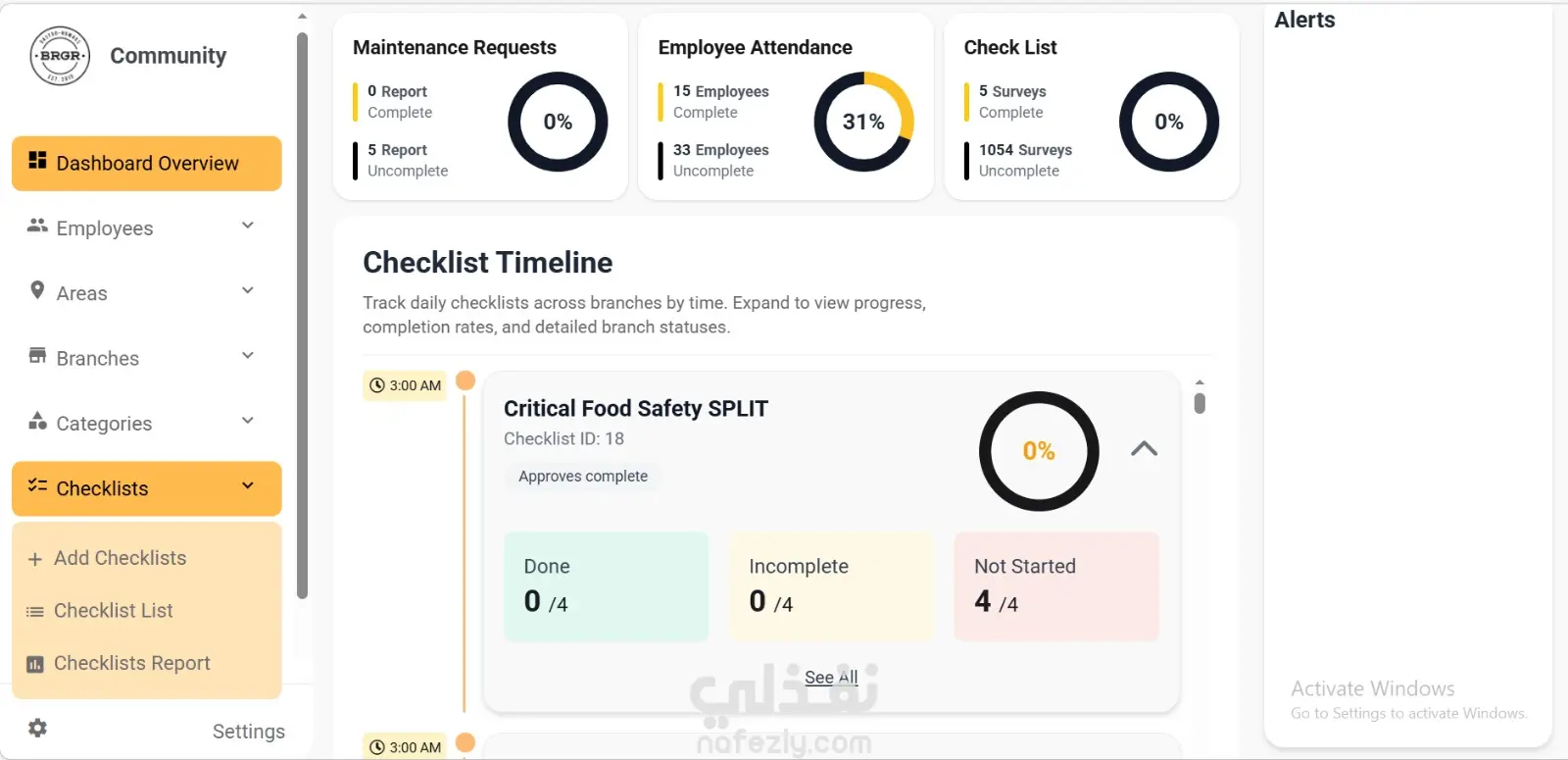Click the Not Started status tile

(x=1056, y=586)
